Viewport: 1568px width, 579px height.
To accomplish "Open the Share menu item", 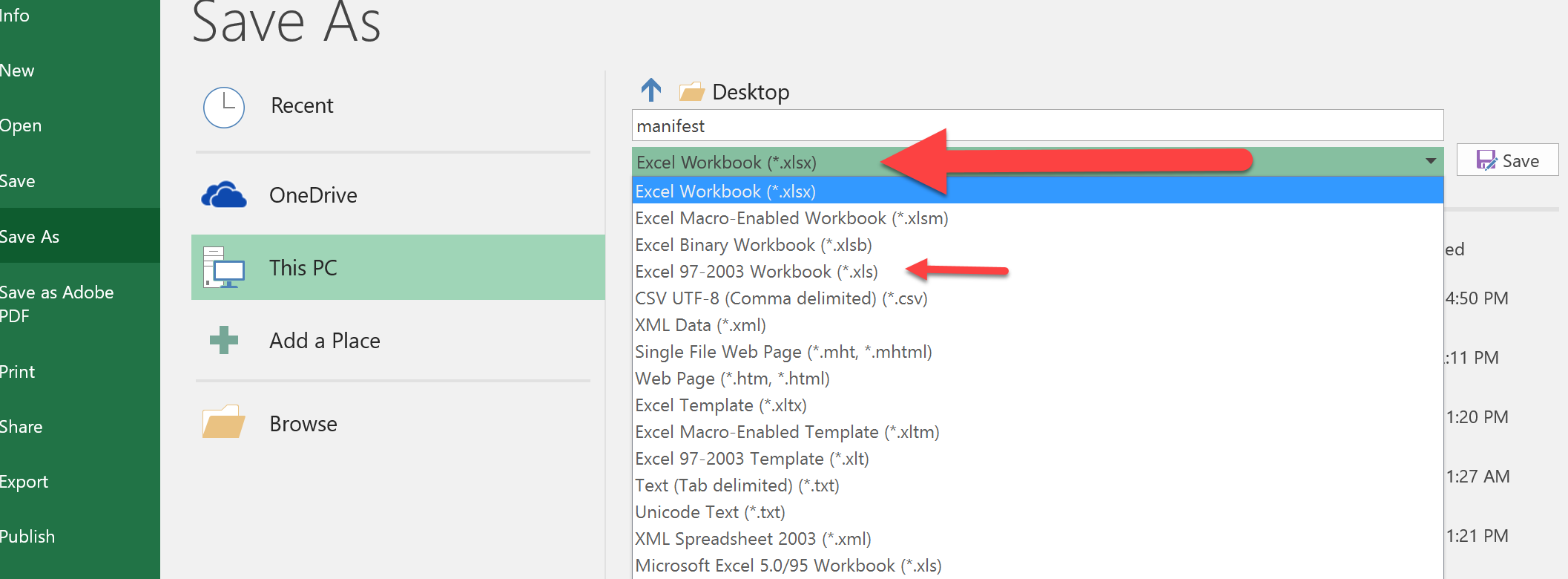I will click(x=22, y=427).
